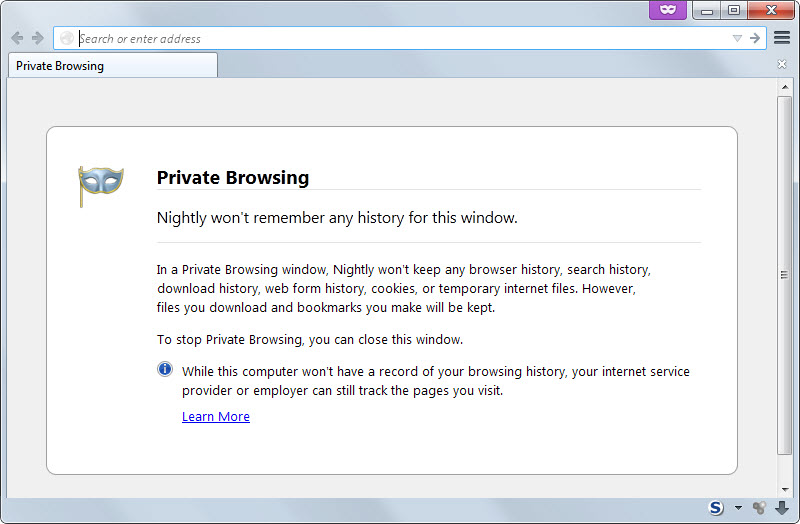The image size is (800, 524).
Task: Click the scrollbar up arrow
Action: tap(785, 87)
